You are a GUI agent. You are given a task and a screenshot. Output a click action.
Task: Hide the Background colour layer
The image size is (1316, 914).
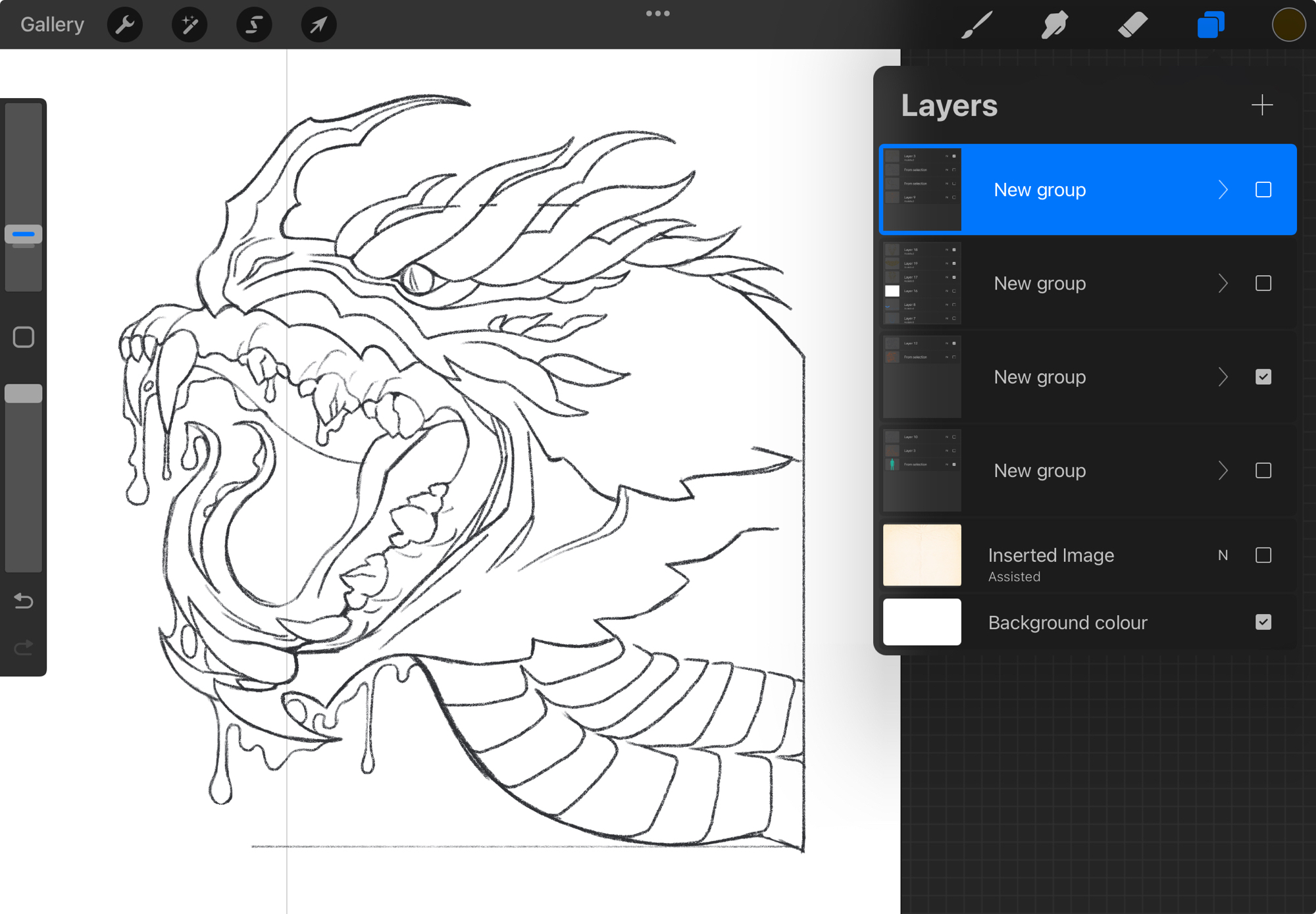[1263, 622]
